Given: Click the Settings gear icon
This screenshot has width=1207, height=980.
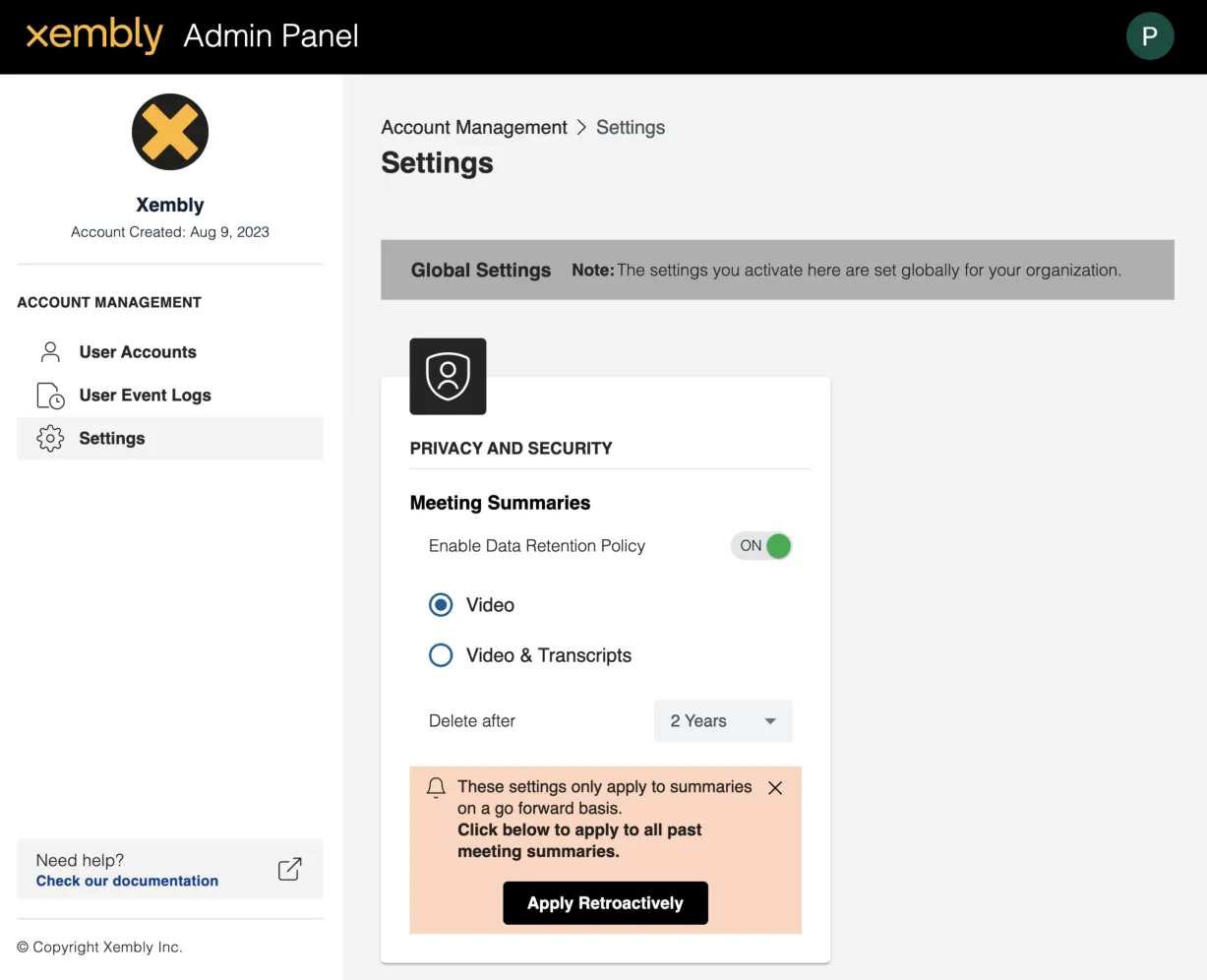Looking at the screenshot, I should click(50, 439).
